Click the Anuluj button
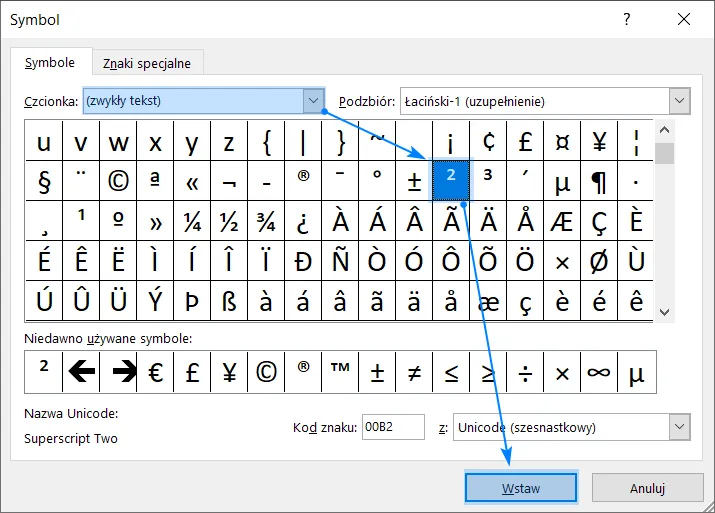715x513 pixels. (647, 488)
